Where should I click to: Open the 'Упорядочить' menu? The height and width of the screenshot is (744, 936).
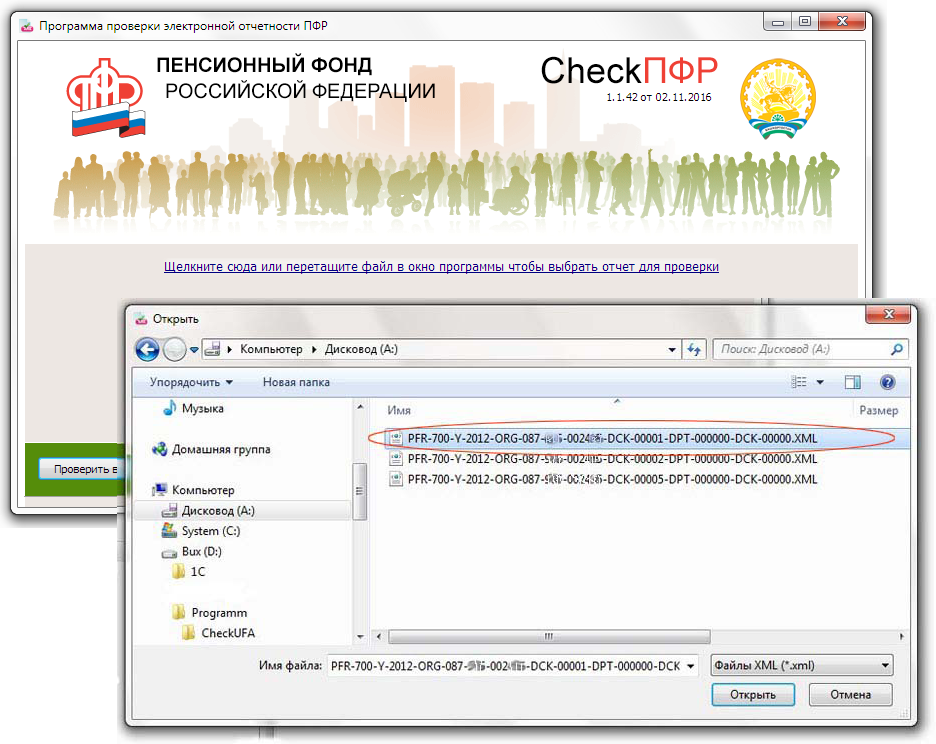point(191,382)
